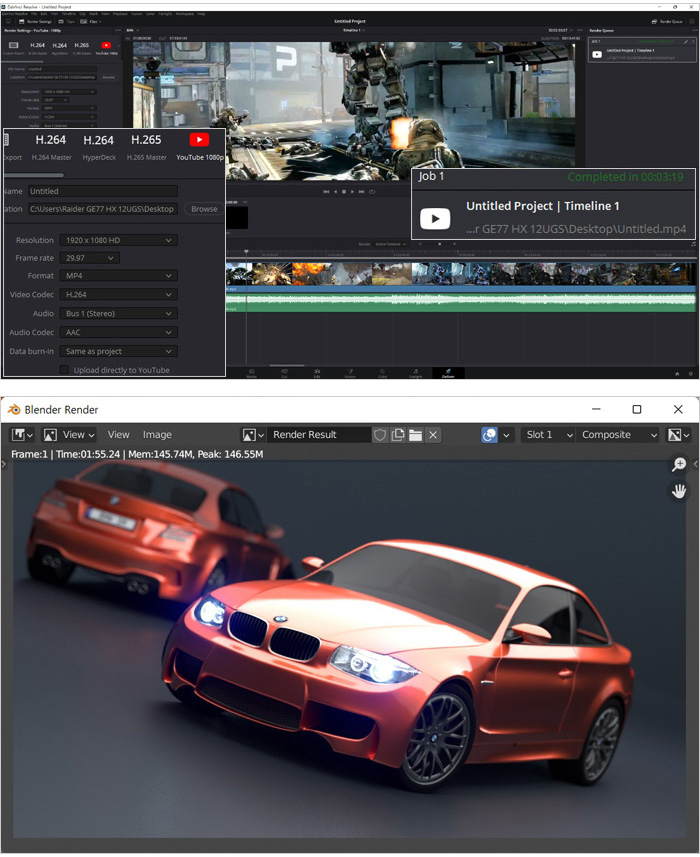
Task: Click the Tape toolbar button
Action: pos(66,21)
